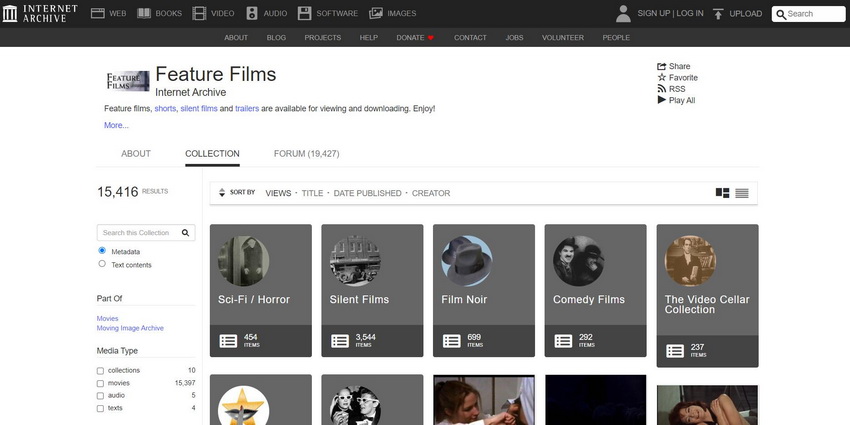Switch to list view layout icon
Image resolution: width=850 pixels, height=425 pixels.
pos(741,193)
